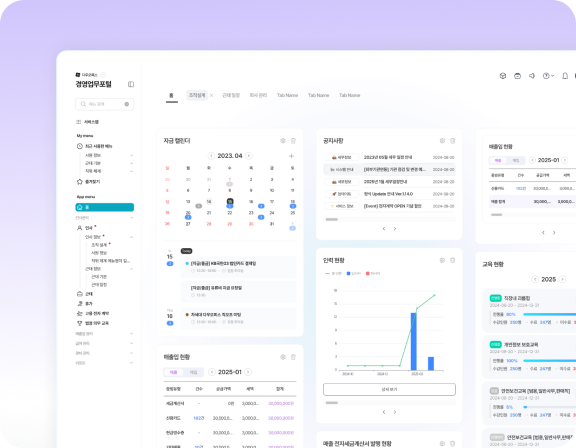Open settings gear on 공지사항 widget
Viewport: 576px width, 448px height.
click(x=442, y=141)
